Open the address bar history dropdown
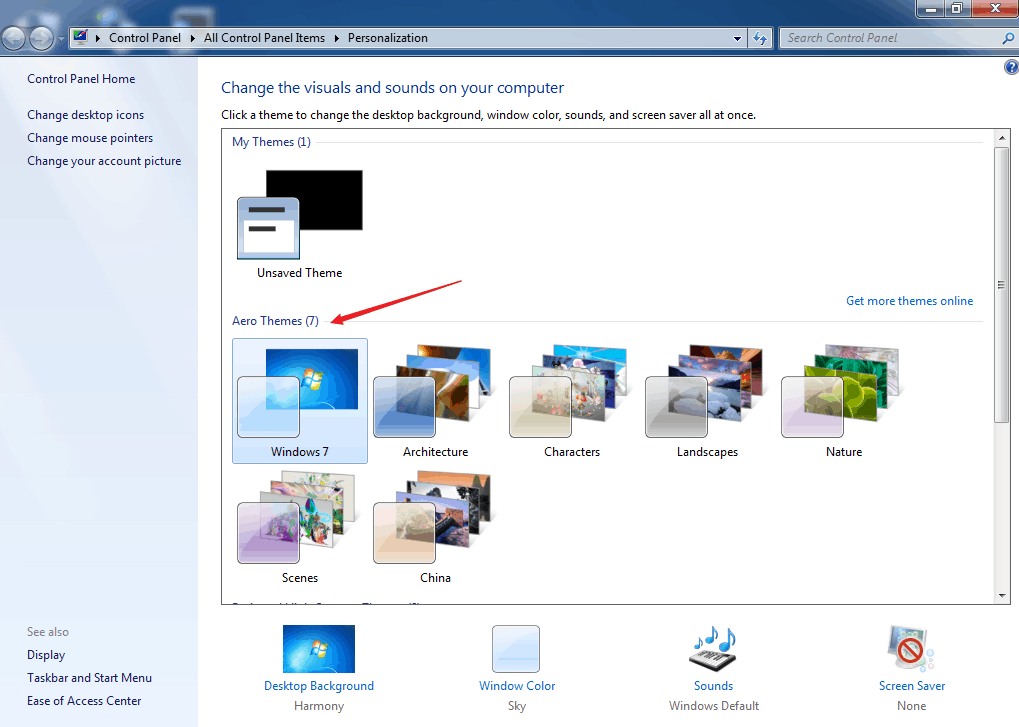The image size is (1019, 727). (737, 38)
